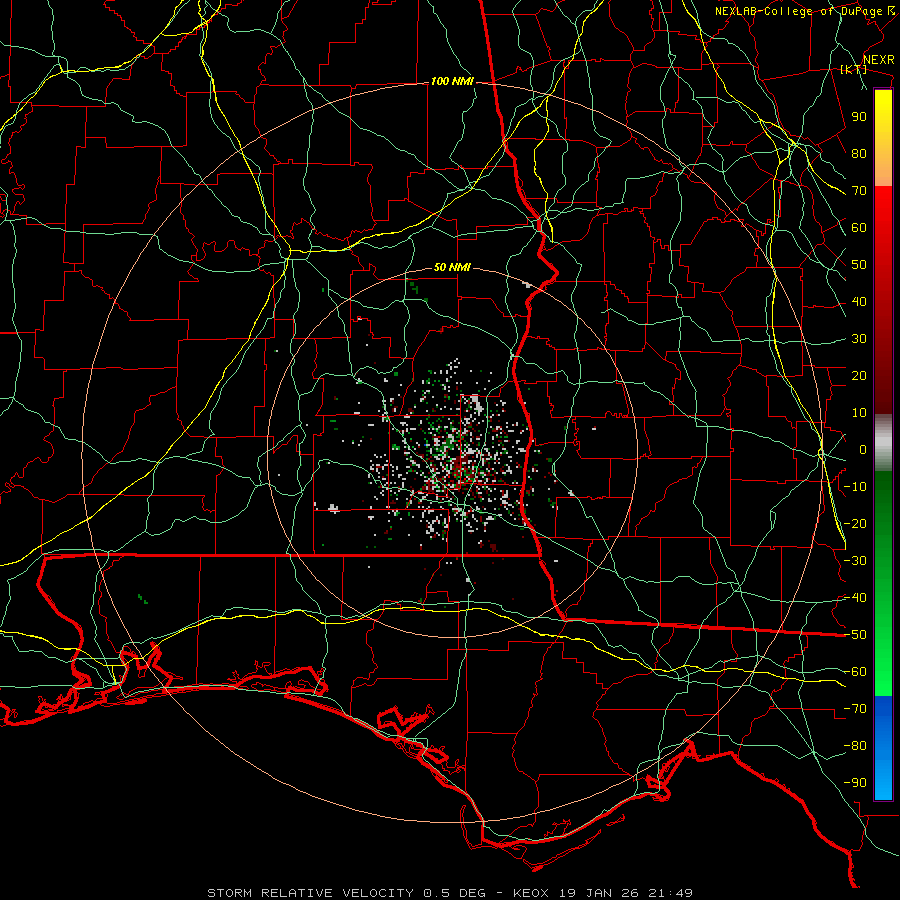Click the blue segment of color bar
Viewport: 900px width, 900px height.
(883, 746)
